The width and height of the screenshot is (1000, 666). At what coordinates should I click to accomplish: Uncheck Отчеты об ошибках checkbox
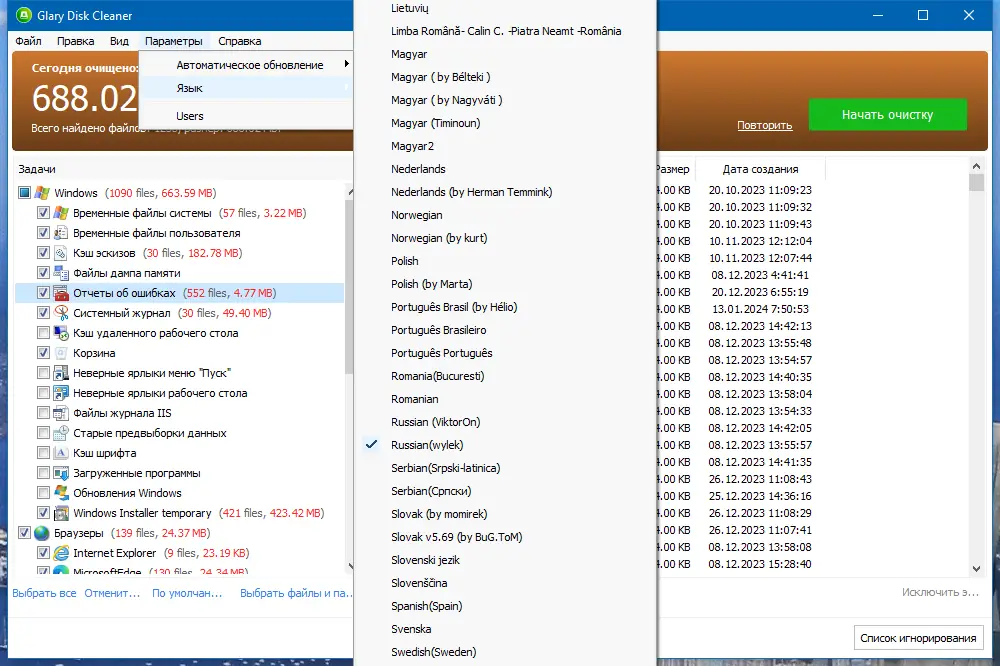click(x=43, y=293)
